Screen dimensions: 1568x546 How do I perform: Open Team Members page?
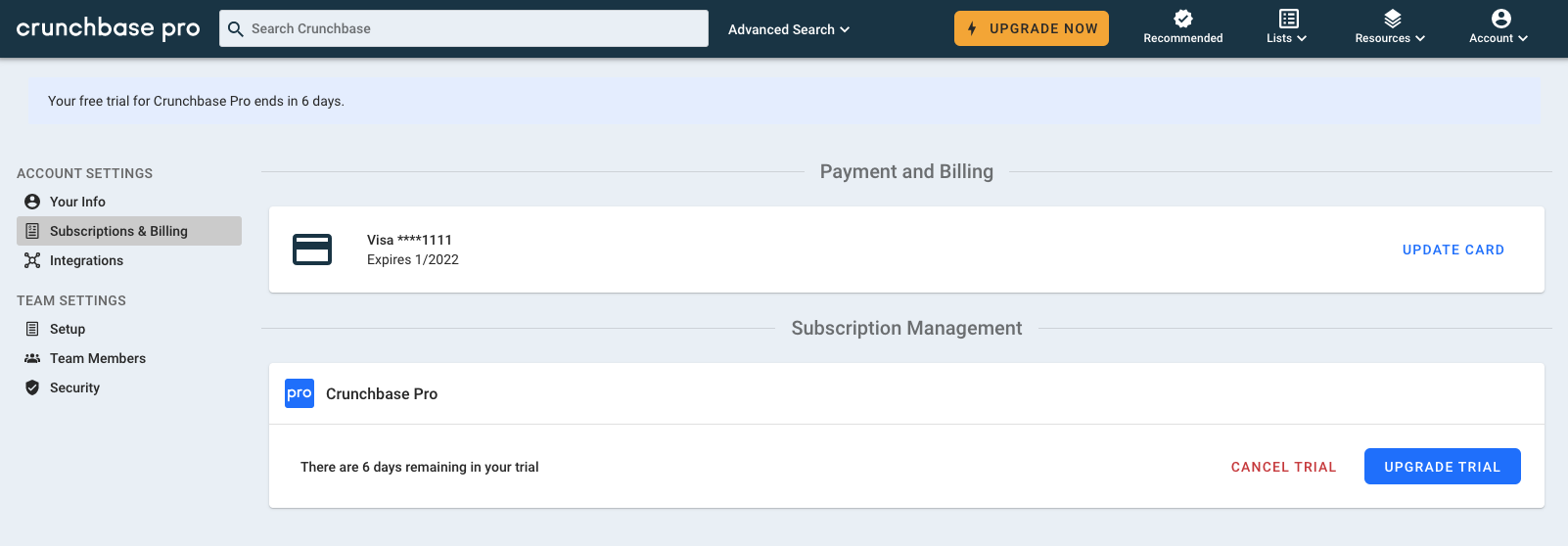coord(129,358)
